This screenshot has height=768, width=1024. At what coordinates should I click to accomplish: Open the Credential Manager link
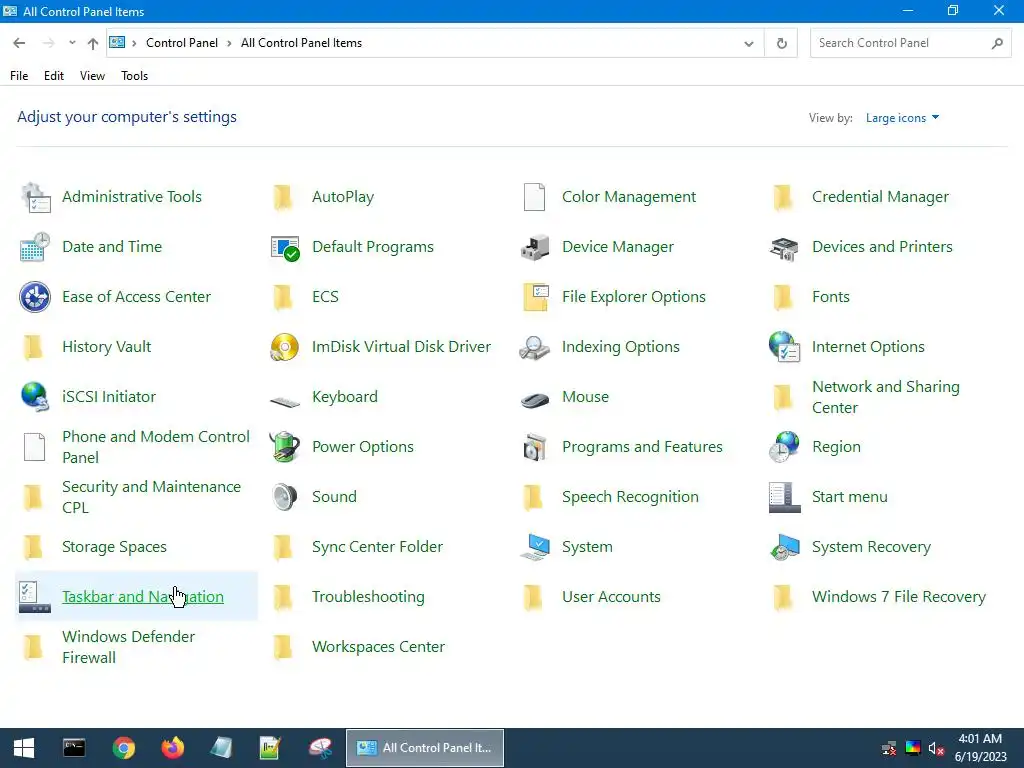point(880,197)
